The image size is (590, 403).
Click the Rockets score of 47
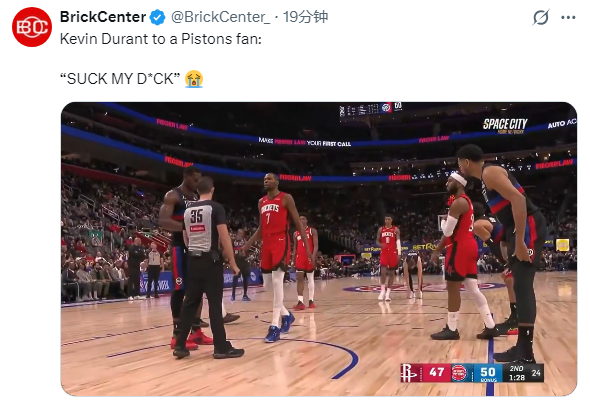(436, 373)
